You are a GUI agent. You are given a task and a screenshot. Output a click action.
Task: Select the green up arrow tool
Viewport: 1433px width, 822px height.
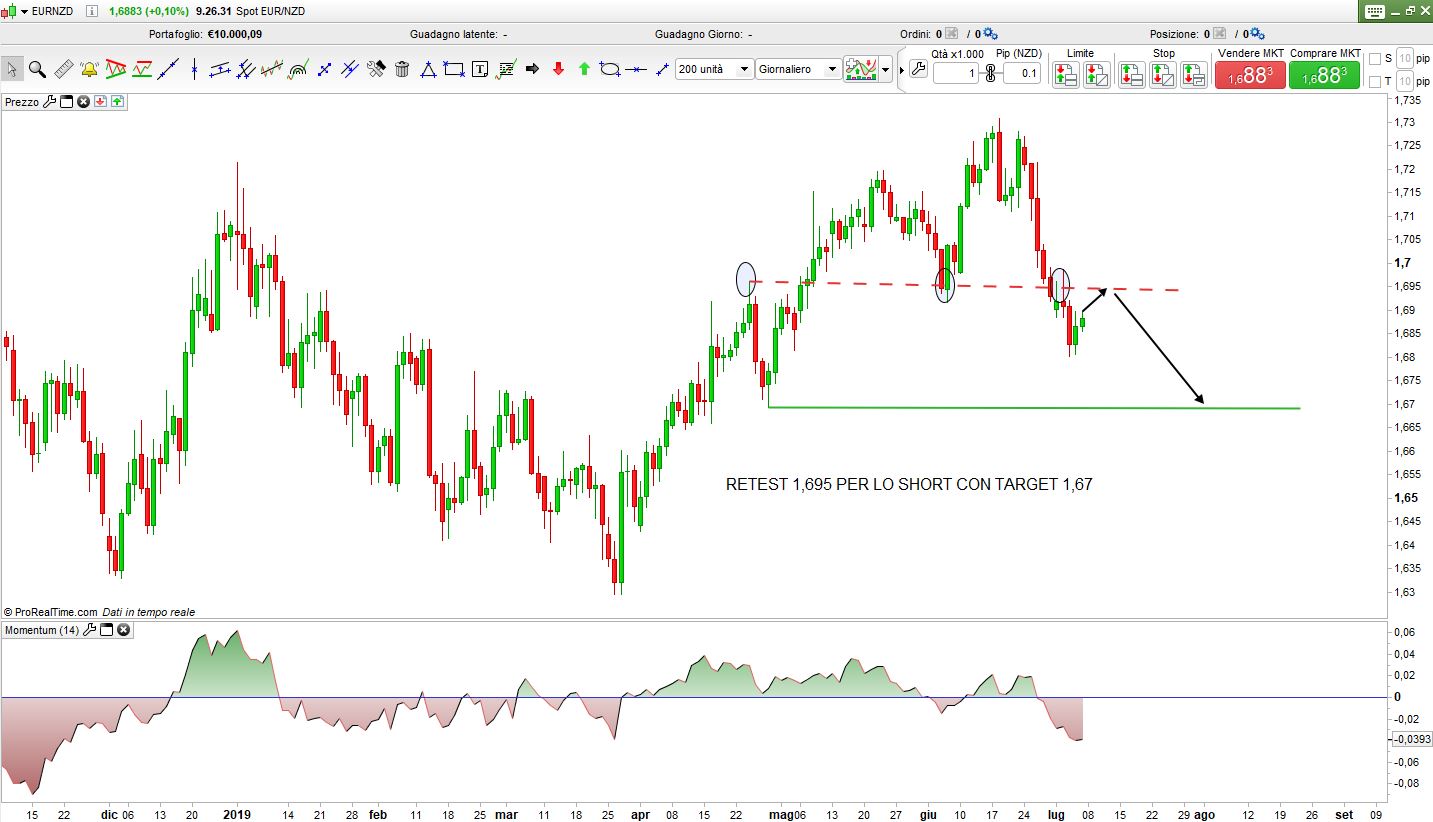(x=584, y=69)
